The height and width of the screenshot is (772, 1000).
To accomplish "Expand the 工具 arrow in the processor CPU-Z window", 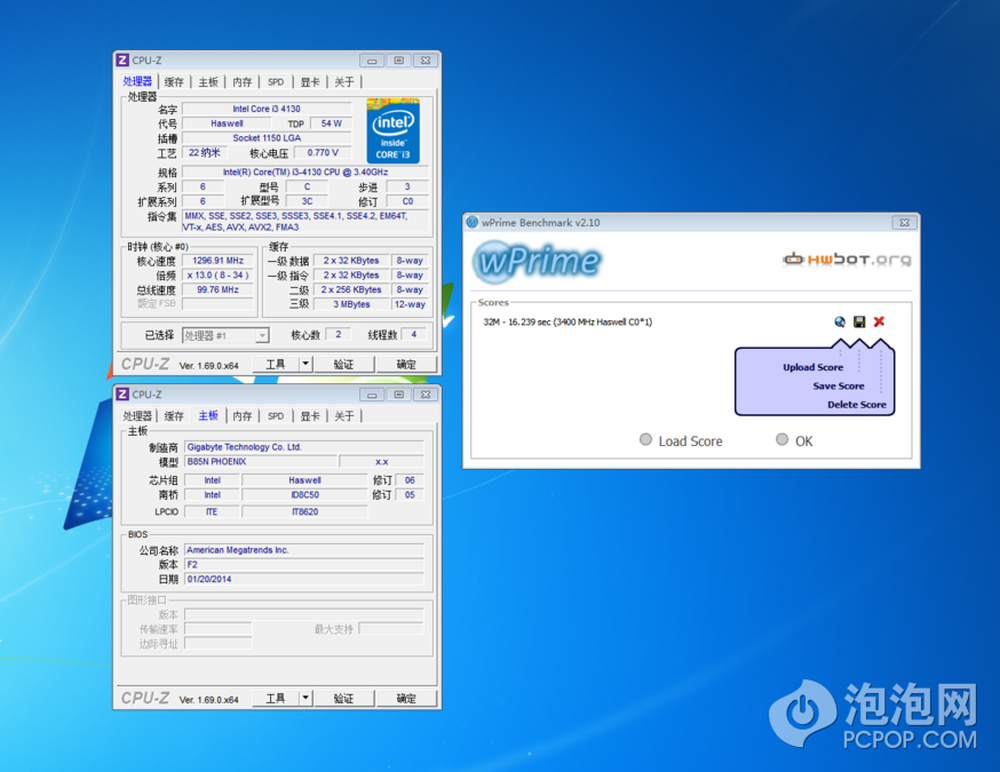I will pos(305,364).
